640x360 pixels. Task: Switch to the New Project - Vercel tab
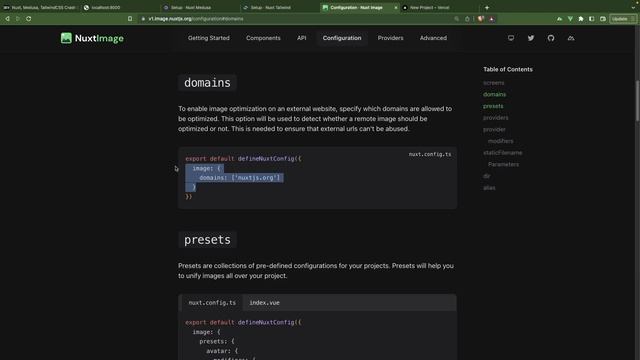(x=439, y=7)
